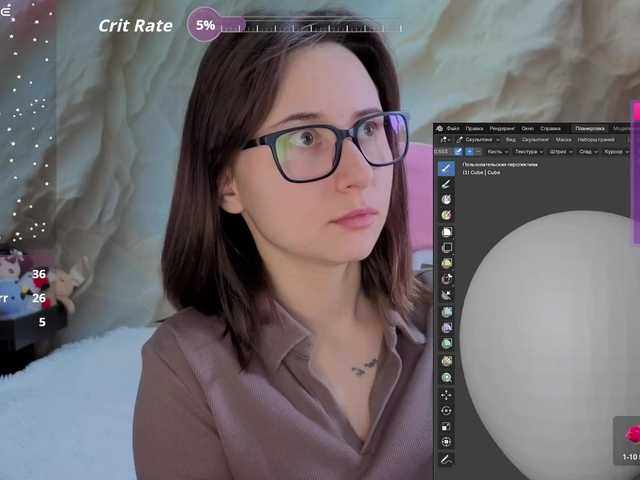The width and height of the screenshot is (640, 480).
Task: Click the brush radius value field
Action: [442, 151]
